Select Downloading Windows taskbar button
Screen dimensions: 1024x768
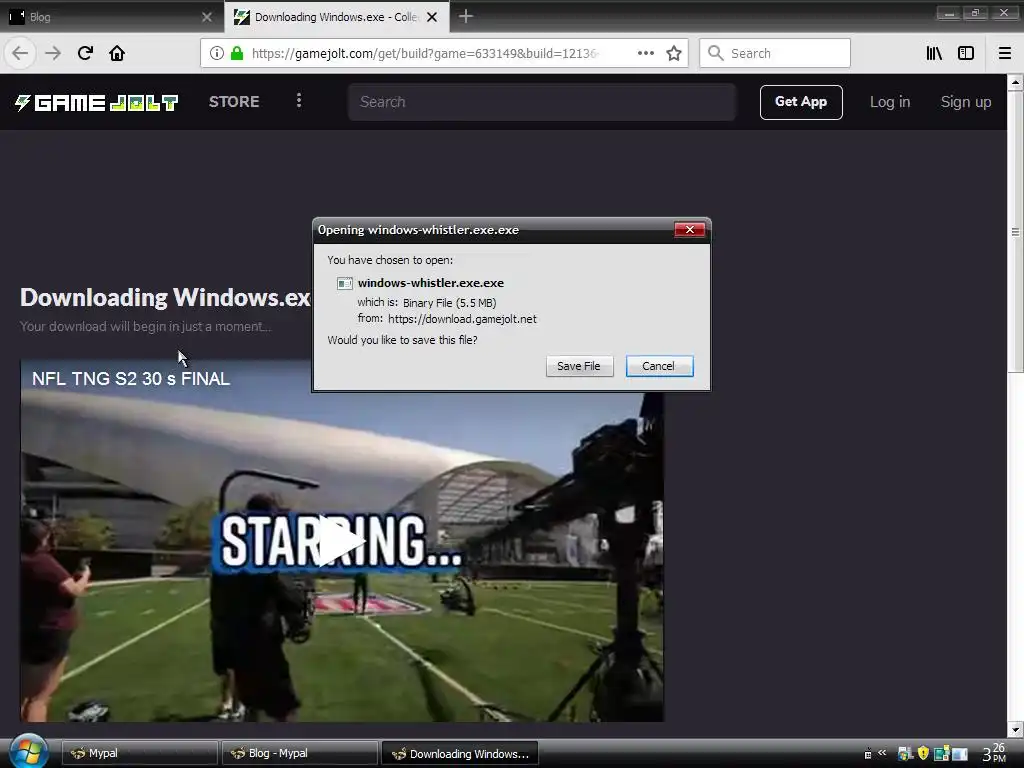coord(460,753)
